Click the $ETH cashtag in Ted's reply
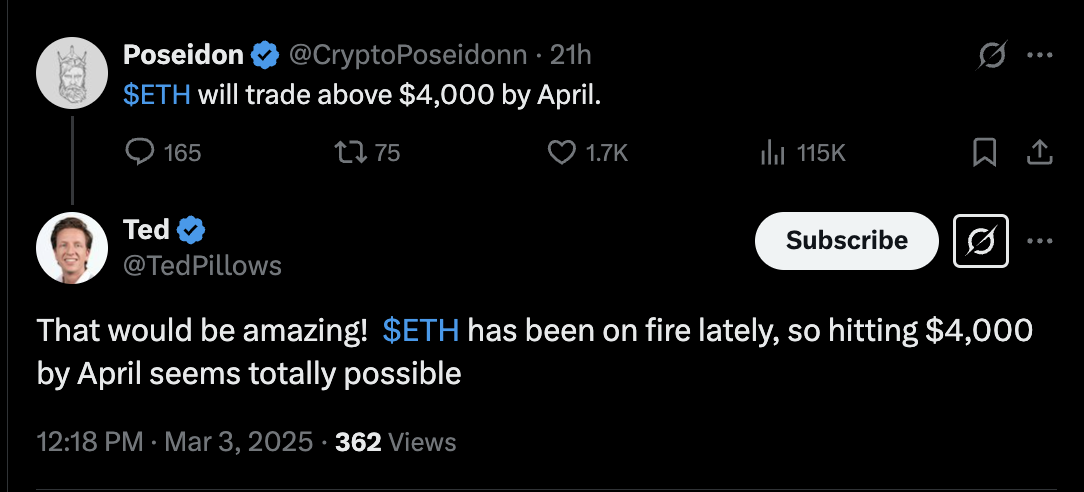The height and width of the screenshot is (492, 1084). click(420, 331)
